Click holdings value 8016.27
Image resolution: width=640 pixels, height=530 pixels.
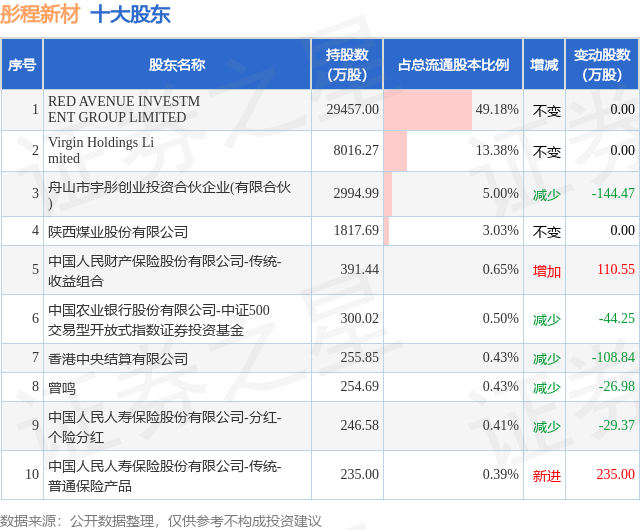click(x=356, y=150)
